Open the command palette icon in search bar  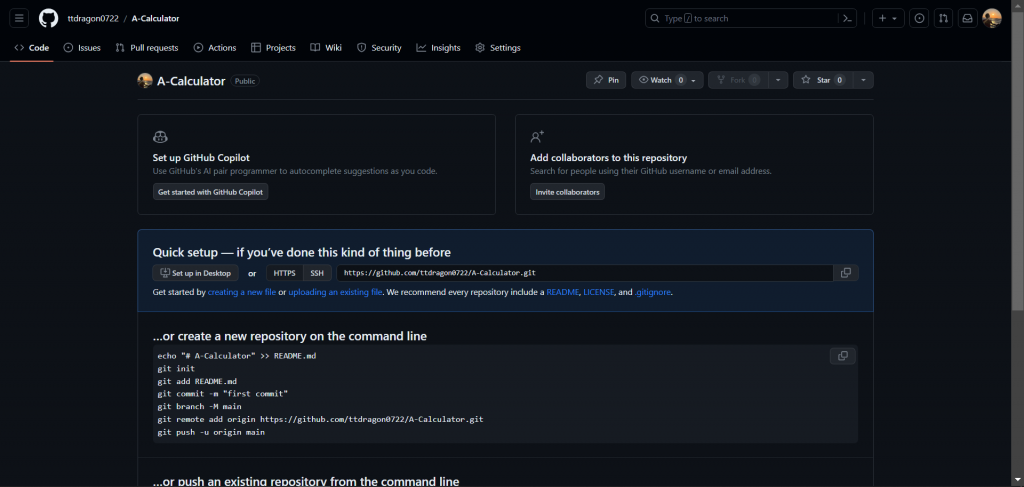(847, 18)
